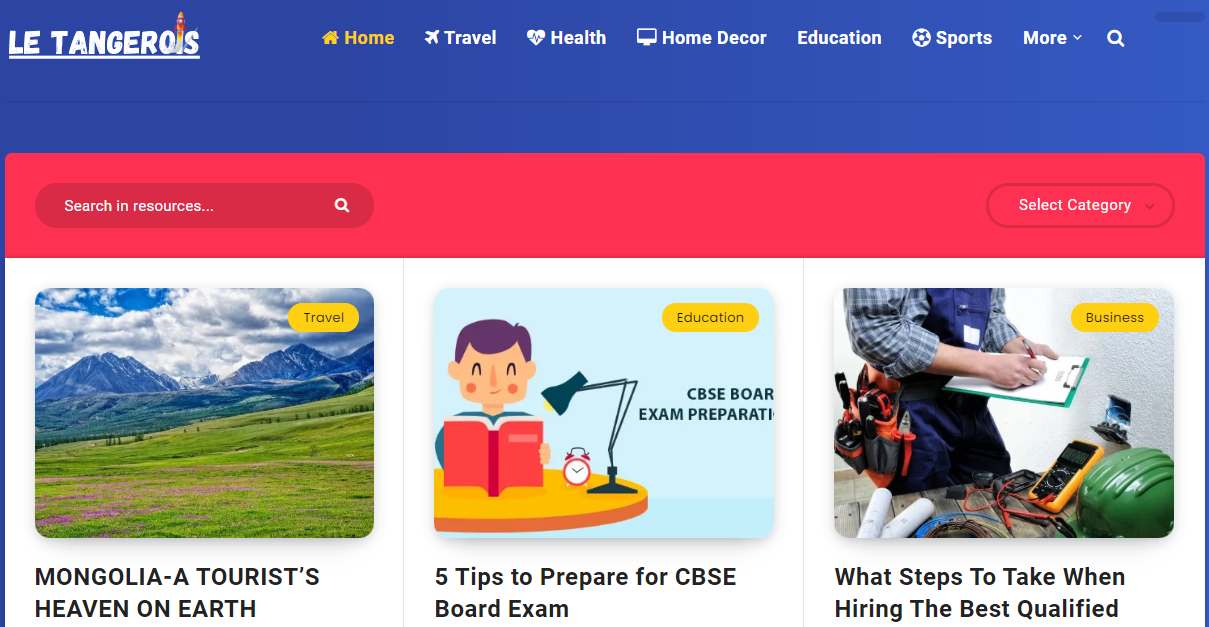Click the yellow Business category badge

(x=1114, y=317)
